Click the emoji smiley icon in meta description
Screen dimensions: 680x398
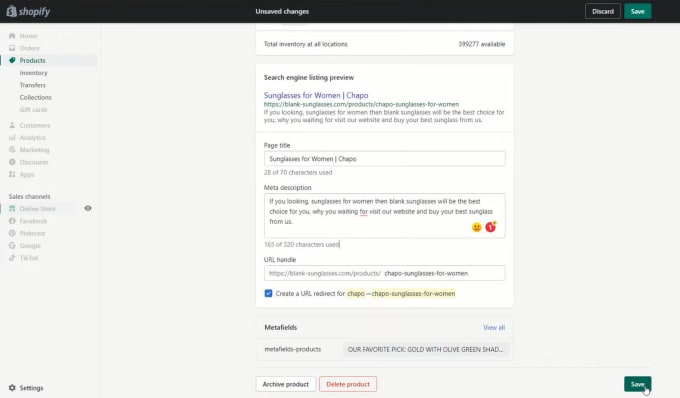(x=477, y=227)
